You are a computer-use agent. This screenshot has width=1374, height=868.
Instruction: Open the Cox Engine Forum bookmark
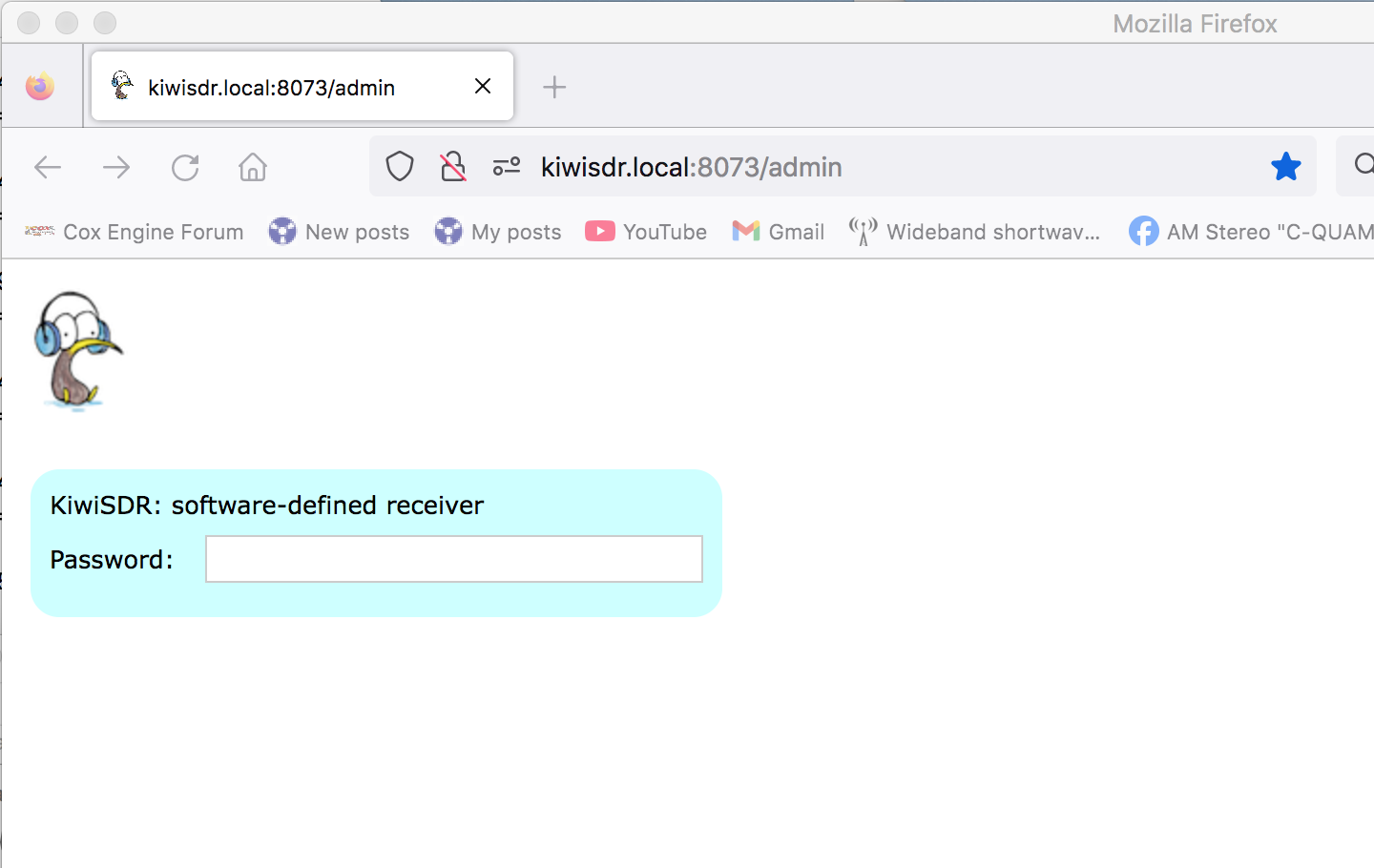pos(134,232)
